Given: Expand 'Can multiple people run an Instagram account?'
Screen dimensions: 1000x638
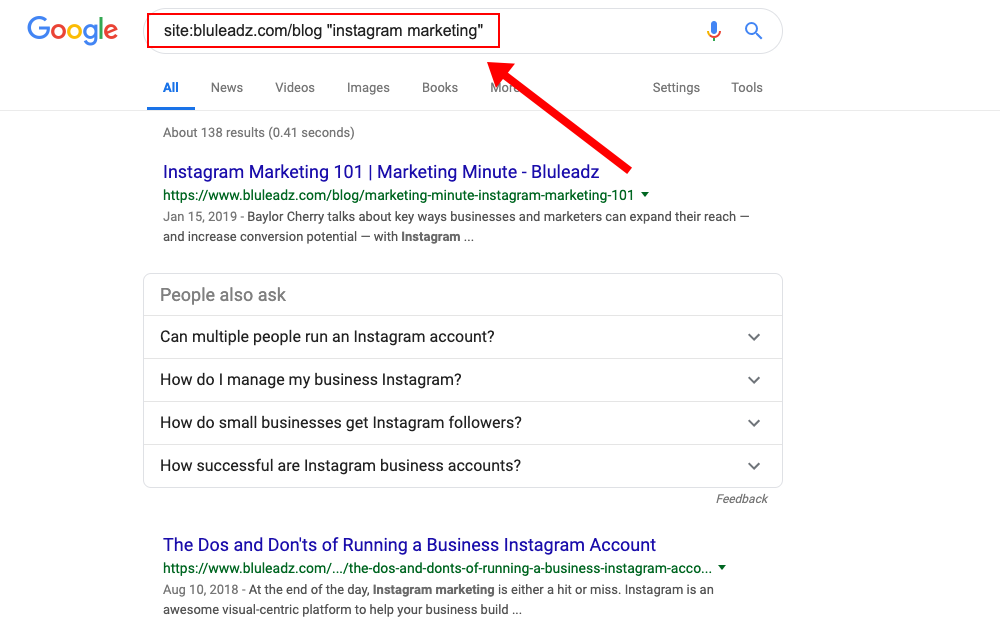Looking at the screenshot, I should 463,337.
